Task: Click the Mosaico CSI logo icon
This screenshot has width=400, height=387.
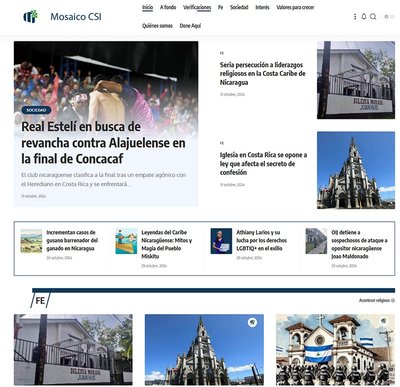Action: coord(30,16)
